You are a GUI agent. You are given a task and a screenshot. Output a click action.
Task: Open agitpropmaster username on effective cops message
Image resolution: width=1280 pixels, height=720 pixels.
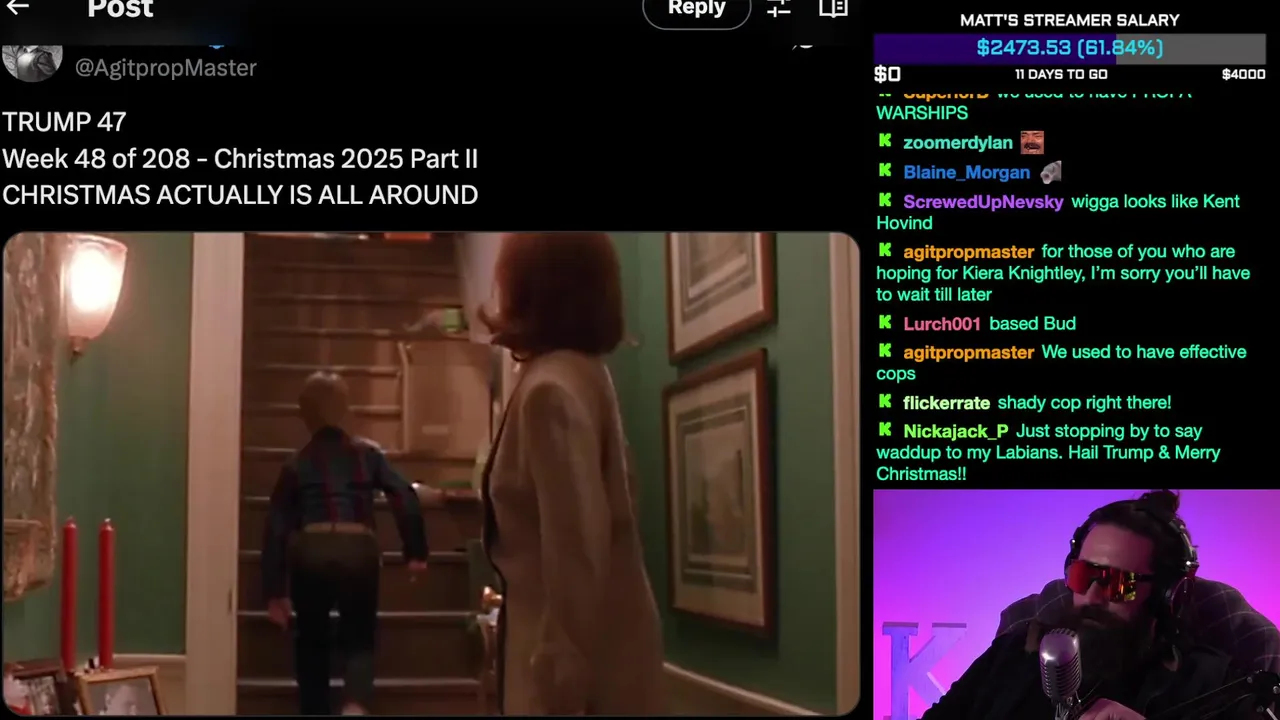pos(968,353)
